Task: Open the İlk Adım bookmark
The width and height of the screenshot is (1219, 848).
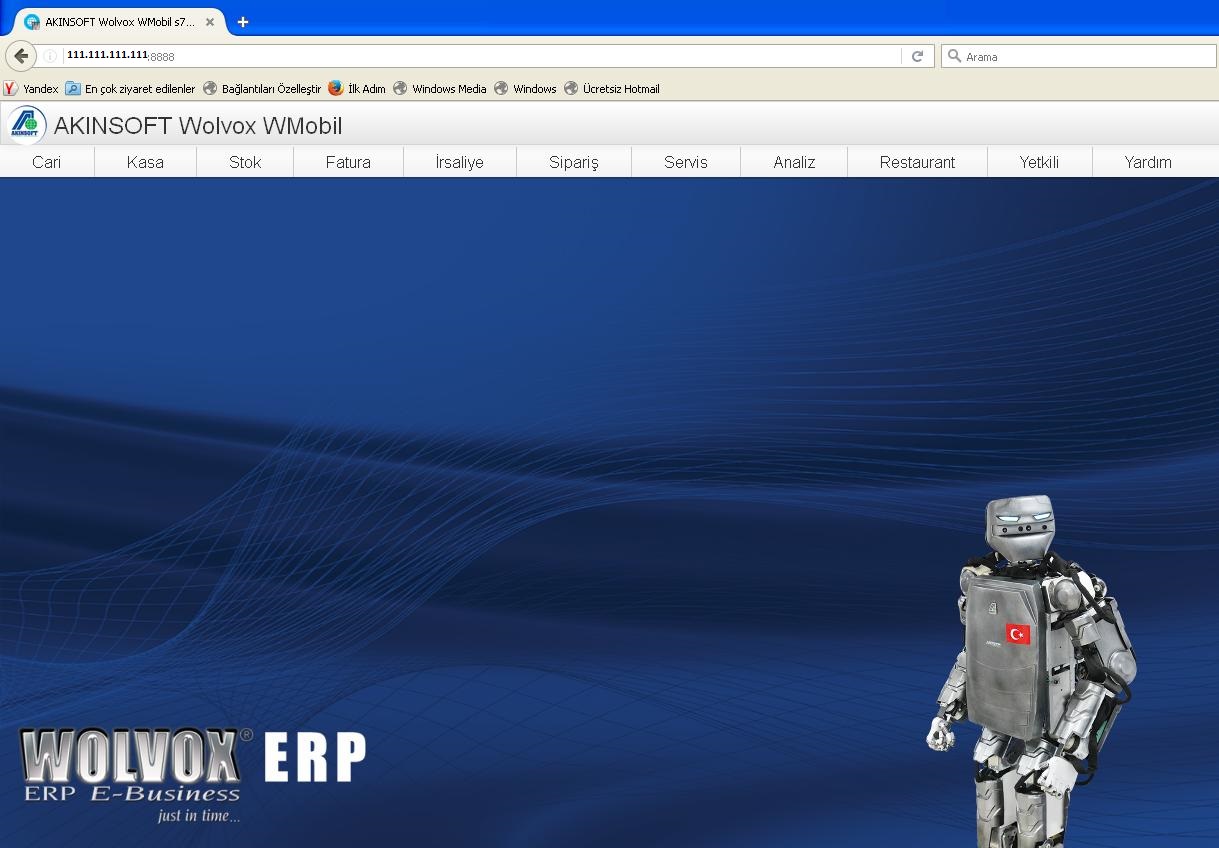Action: (x=357, y=89)
